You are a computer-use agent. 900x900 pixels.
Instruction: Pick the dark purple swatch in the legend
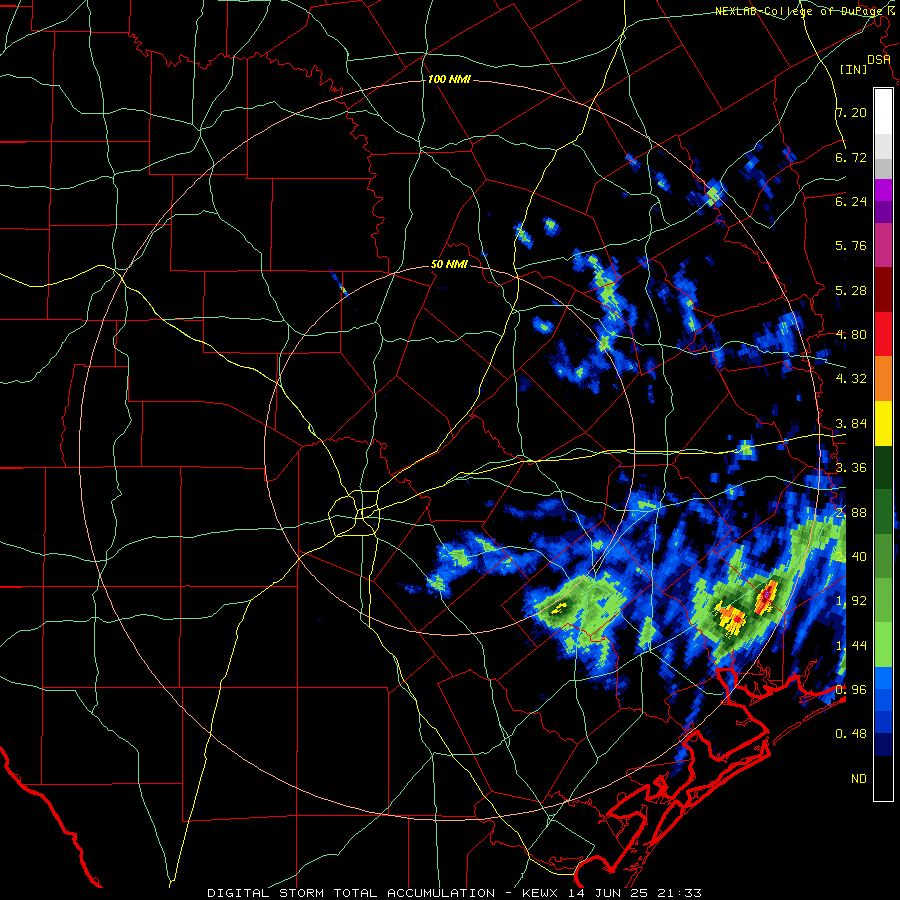coord(883,212)
